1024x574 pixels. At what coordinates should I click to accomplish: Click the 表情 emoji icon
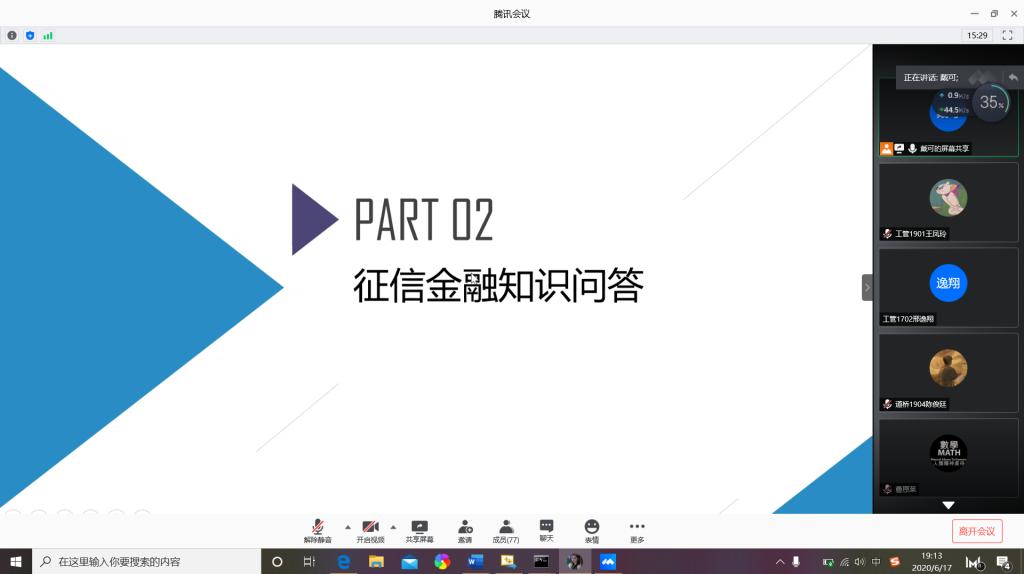[591, 530]
